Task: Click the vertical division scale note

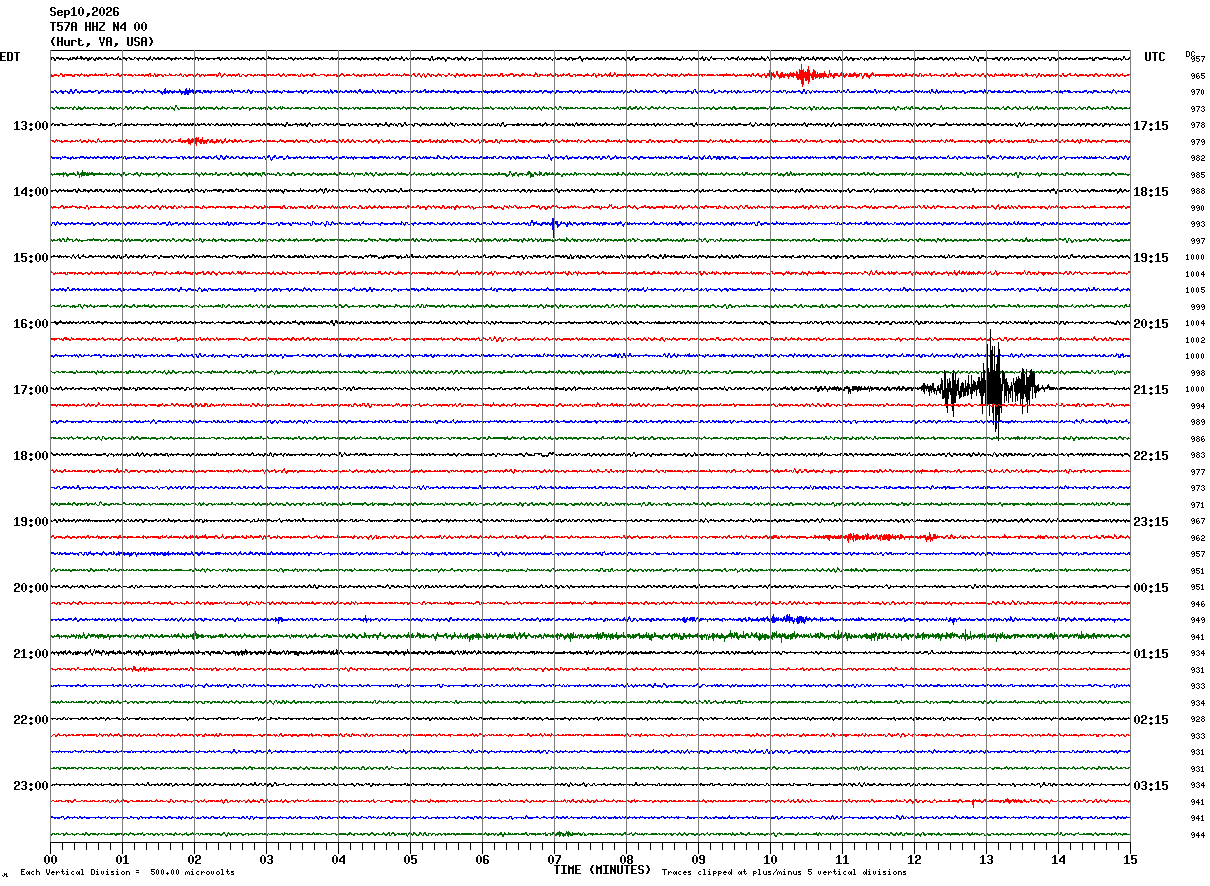Action: coord(128,872)
